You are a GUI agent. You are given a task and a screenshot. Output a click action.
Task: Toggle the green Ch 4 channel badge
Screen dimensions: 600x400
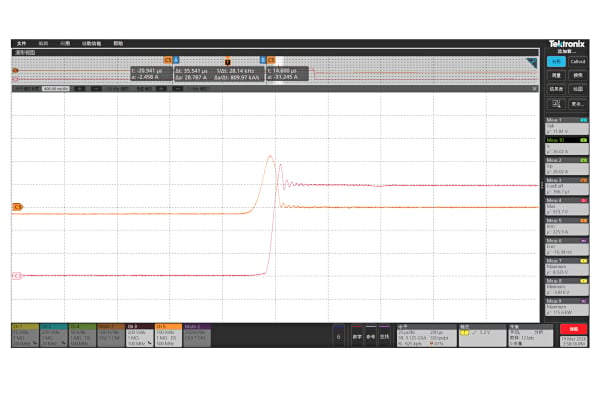point(82,335)
